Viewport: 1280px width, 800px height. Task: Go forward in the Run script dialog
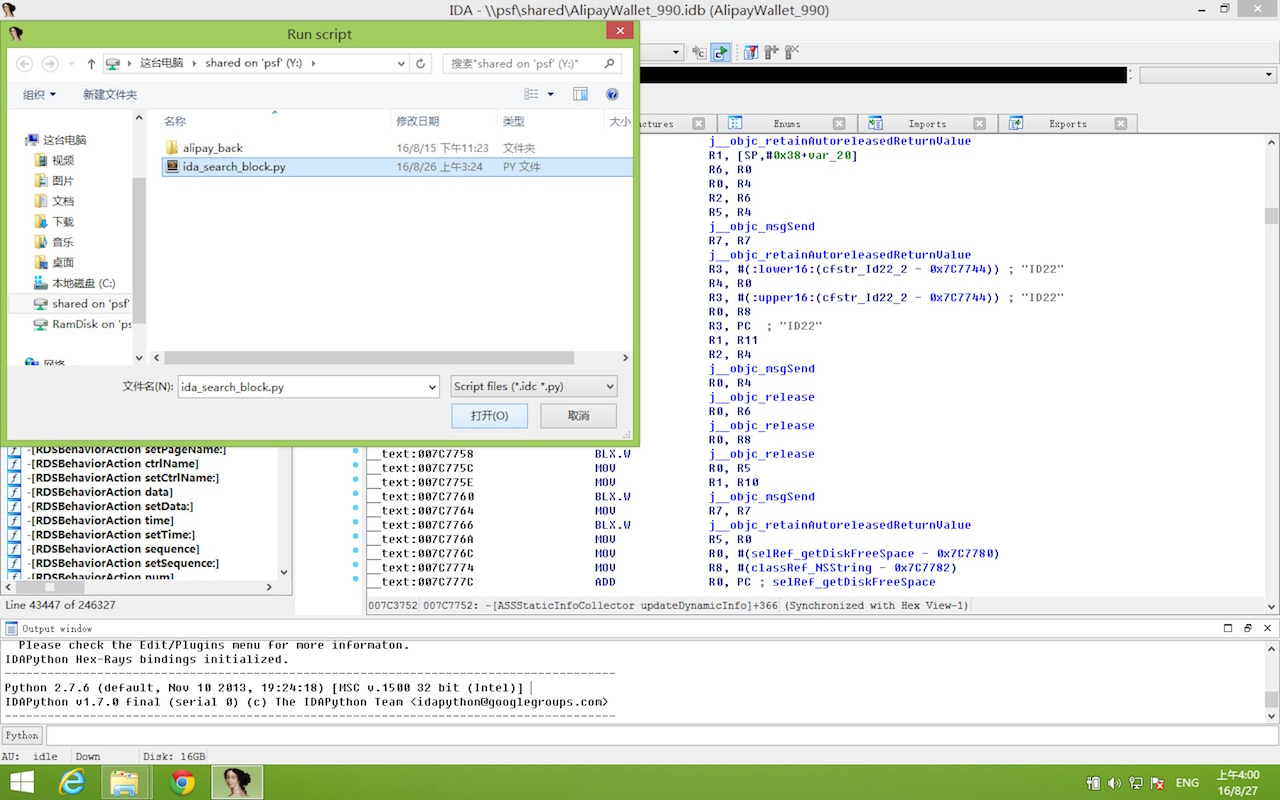click(x=49, y=63)
